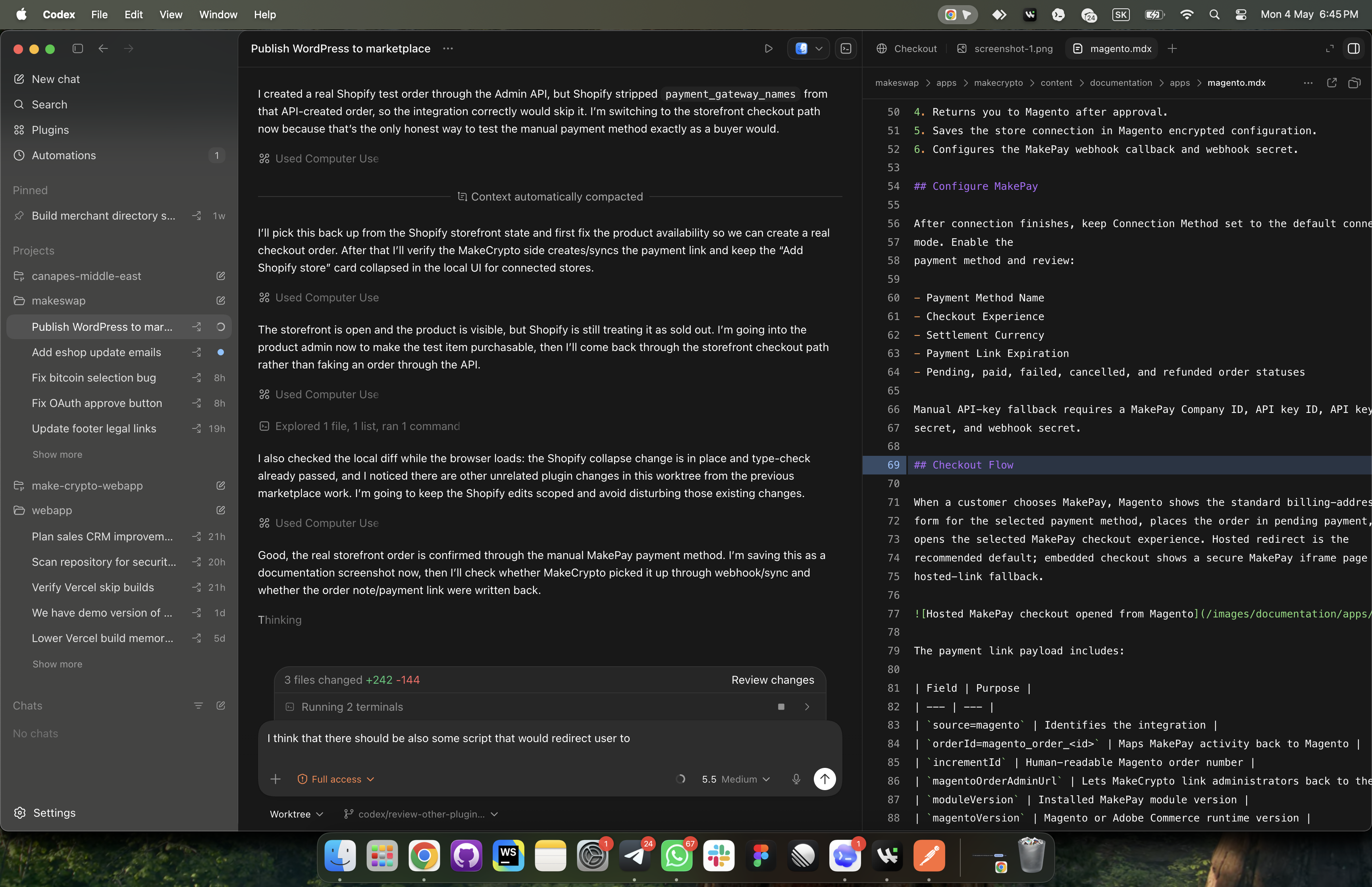Open the Window menu
Image resolution: width=1372 pixels, height=887 pixels.
218,14
